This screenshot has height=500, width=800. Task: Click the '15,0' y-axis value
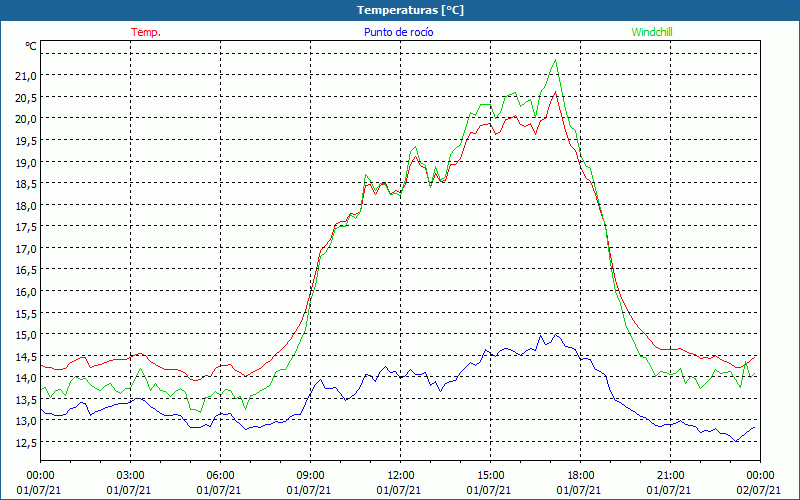pos(27,335)
